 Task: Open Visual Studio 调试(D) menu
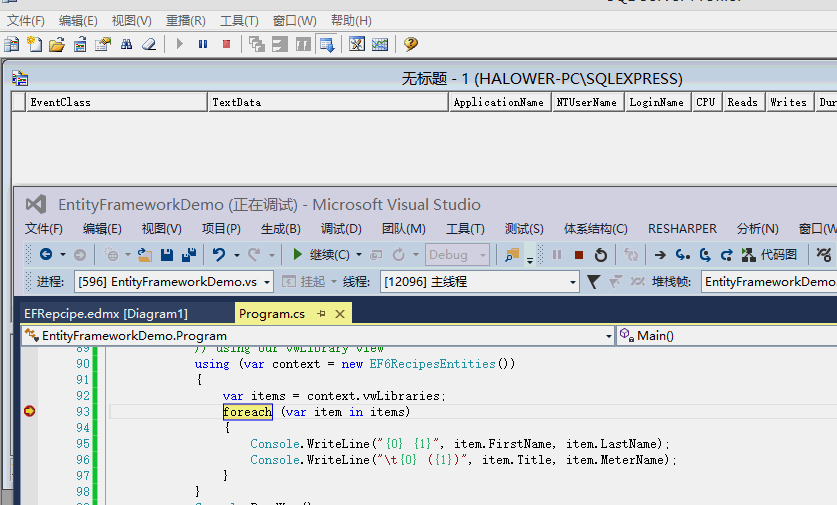point(341,229)
